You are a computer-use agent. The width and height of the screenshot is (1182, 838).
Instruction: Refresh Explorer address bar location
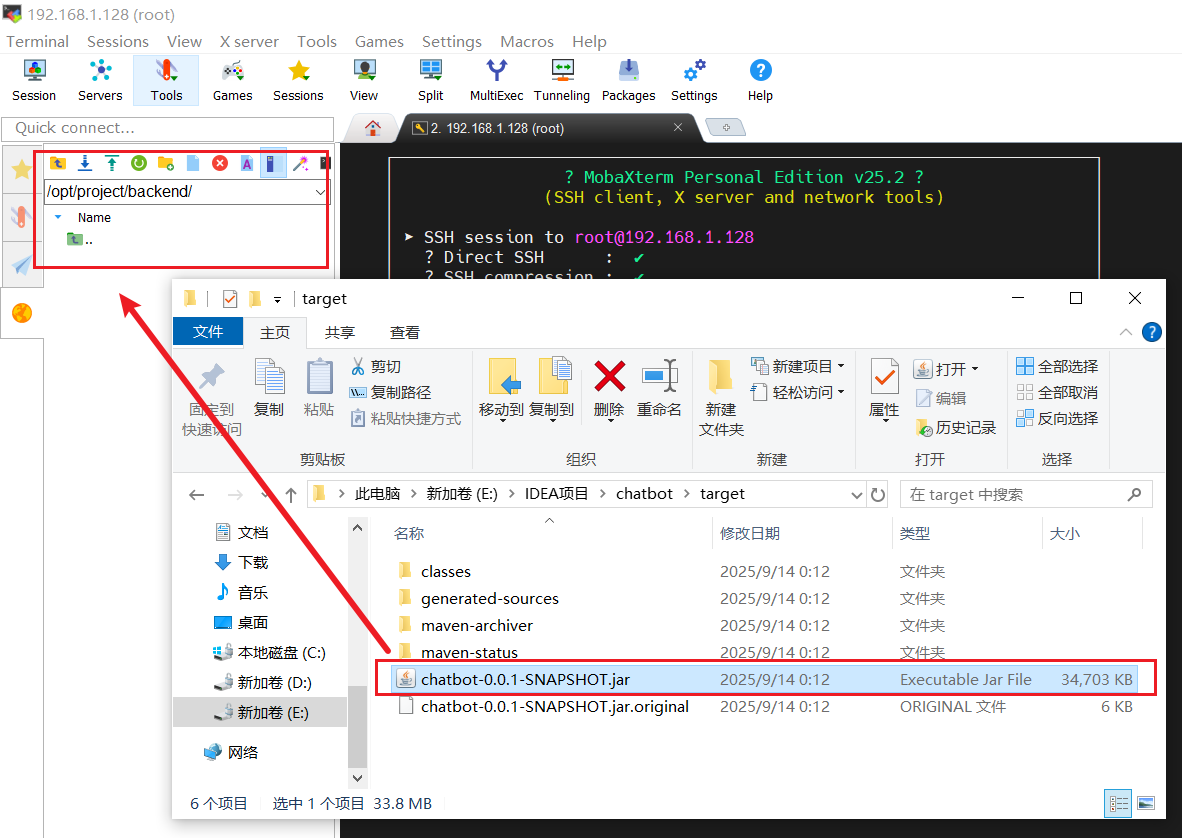(877, 494)
